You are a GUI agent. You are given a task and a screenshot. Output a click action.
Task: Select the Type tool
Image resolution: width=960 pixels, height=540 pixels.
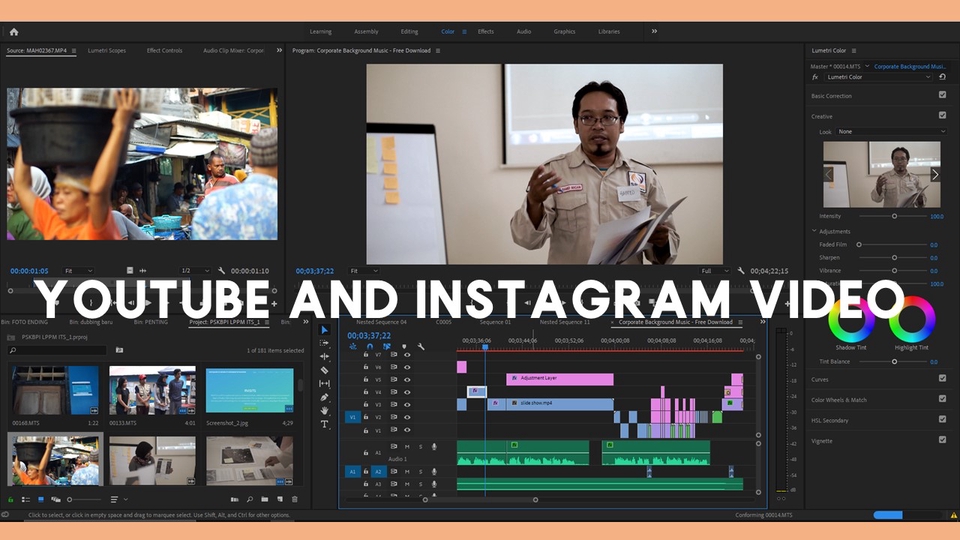tap(324, 424)
